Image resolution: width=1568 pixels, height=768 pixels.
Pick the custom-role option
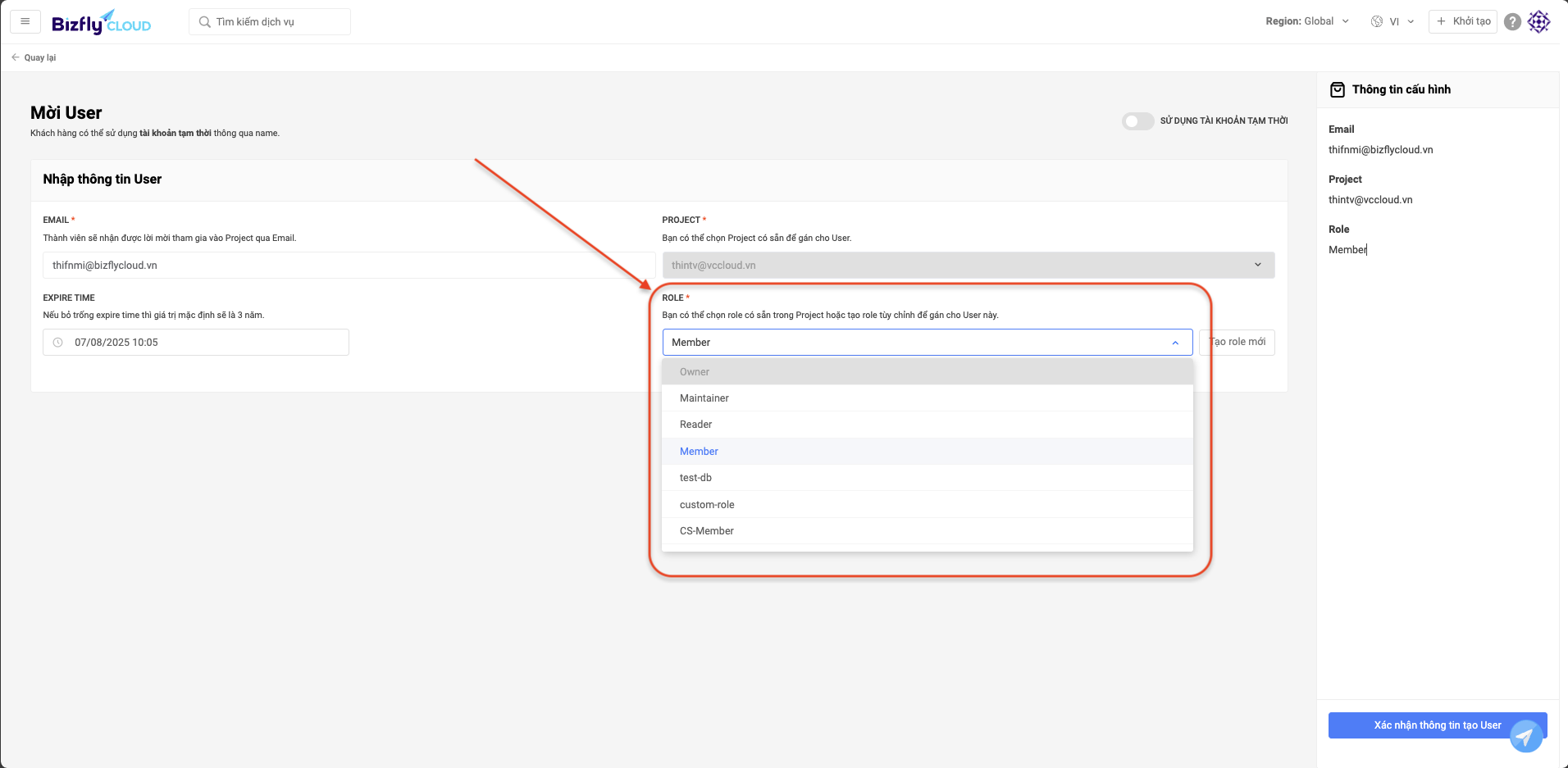click(707, 505)
